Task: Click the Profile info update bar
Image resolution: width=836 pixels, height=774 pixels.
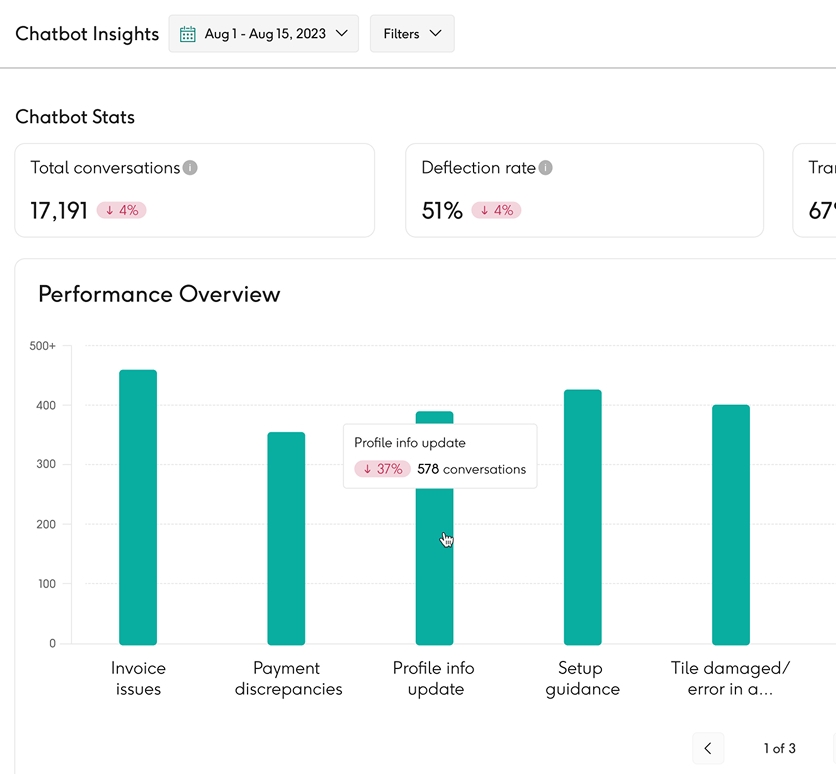Action: 434,580
